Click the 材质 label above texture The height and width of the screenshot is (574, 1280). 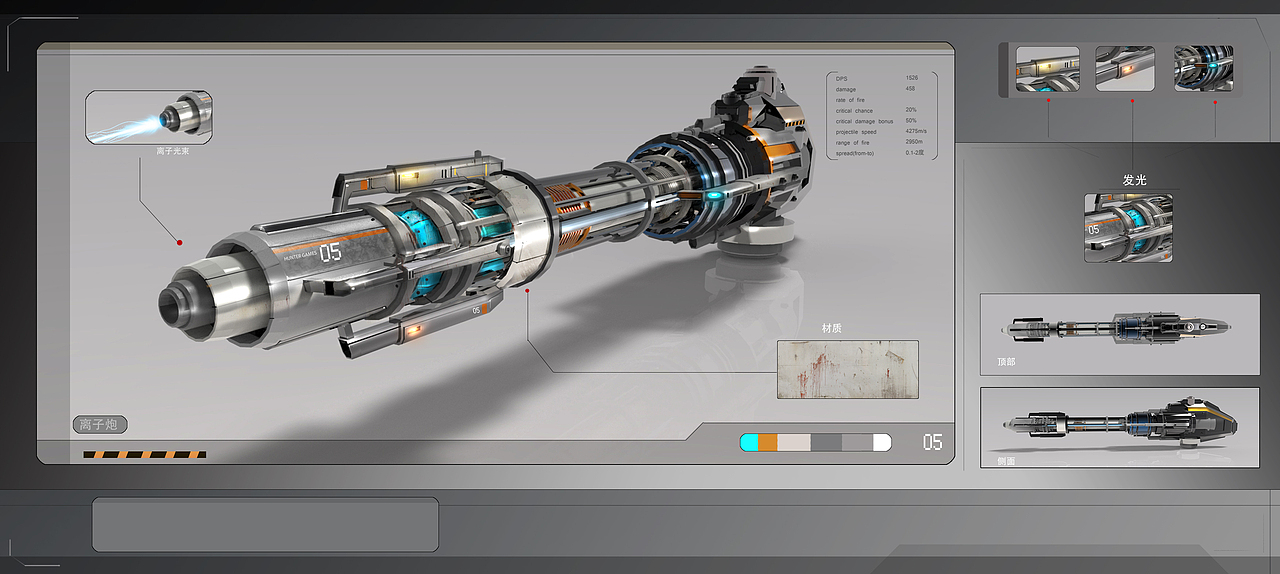click(x=831, y=328)
